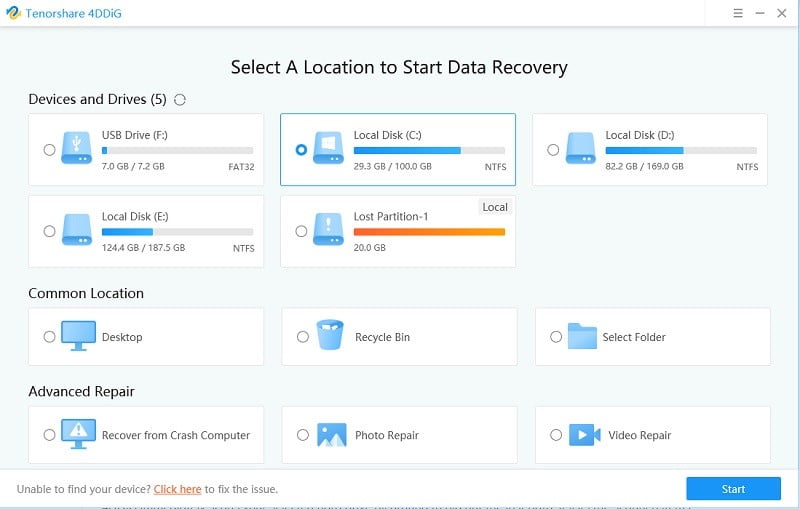The height and width of the screenshot is (509, 800).
Task: Follow the "Click here" link
Action: pos(178,489)
